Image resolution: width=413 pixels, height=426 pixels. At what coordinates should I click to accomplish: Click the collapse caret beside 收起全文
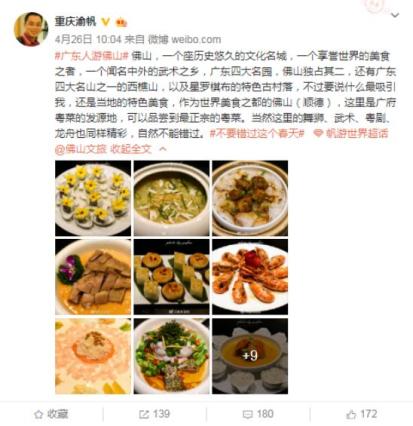(163, 149)
